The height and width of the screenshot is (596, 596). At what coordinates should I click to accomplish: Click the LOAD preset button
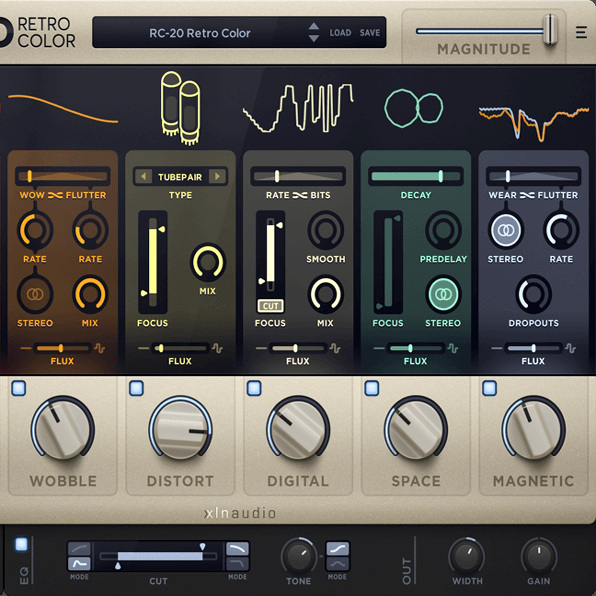tap(340, 33)
